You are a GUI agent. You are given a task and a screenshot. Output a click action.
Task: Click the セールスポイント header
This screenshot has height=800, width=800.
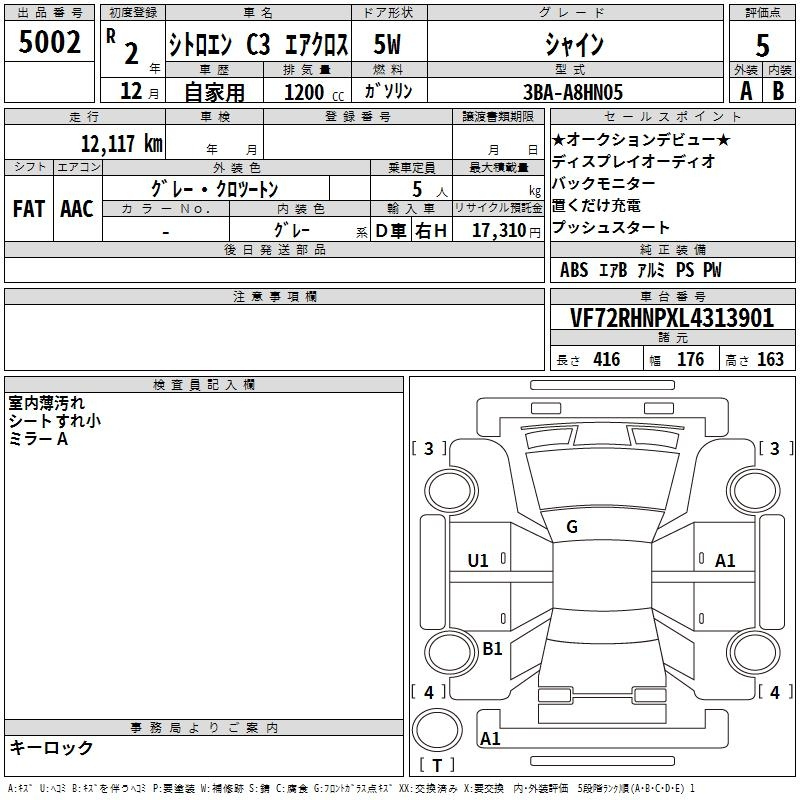point(672,116)
